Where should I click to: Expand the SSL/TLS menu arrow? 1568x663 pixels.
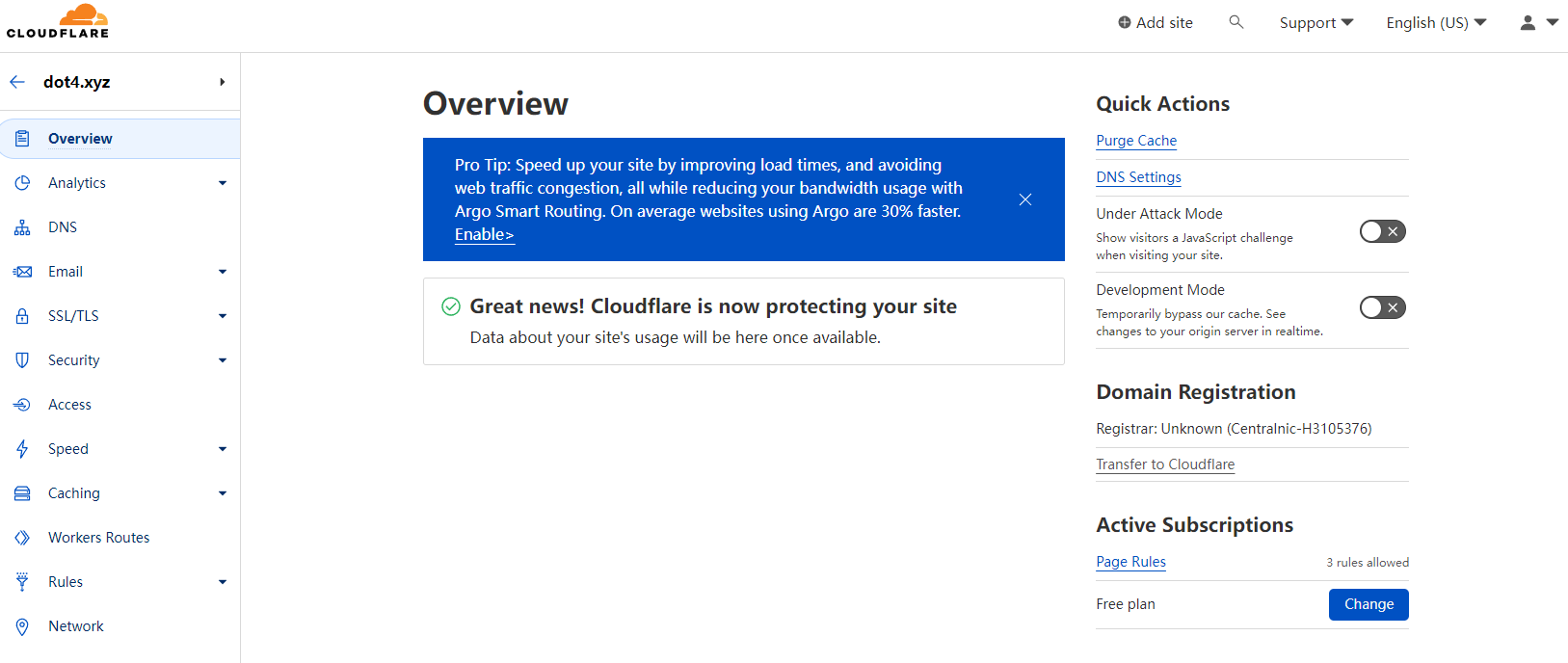pos(223,316)
